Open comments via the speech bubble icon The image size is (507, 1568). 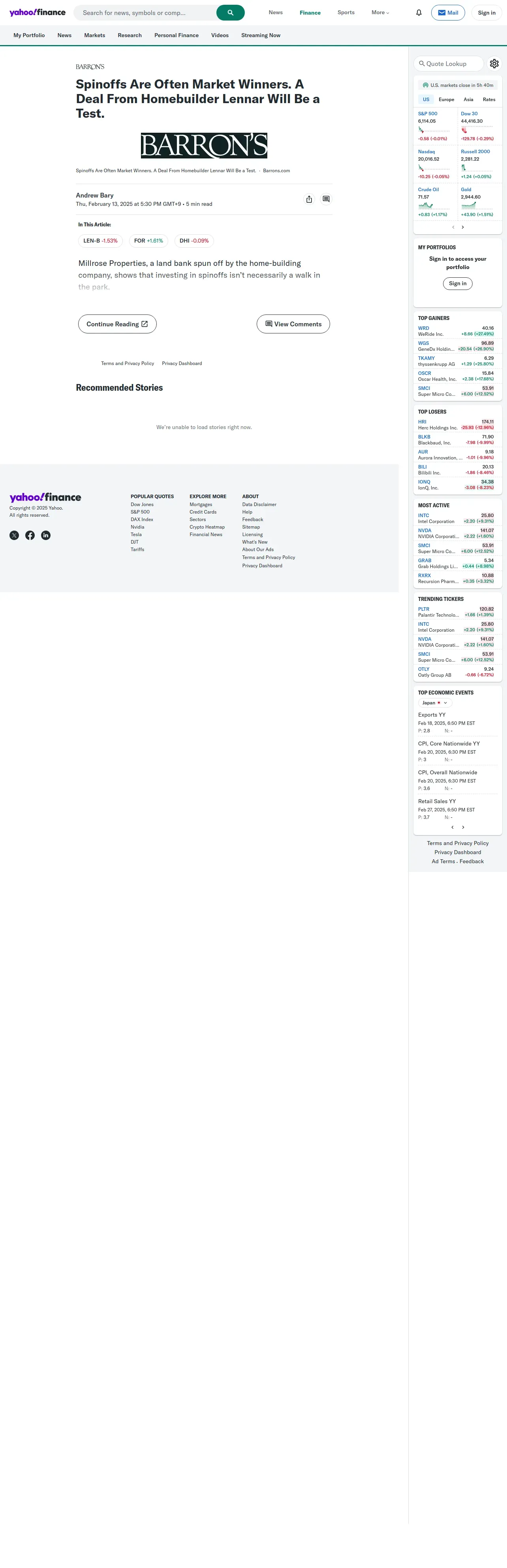(326, 199)
